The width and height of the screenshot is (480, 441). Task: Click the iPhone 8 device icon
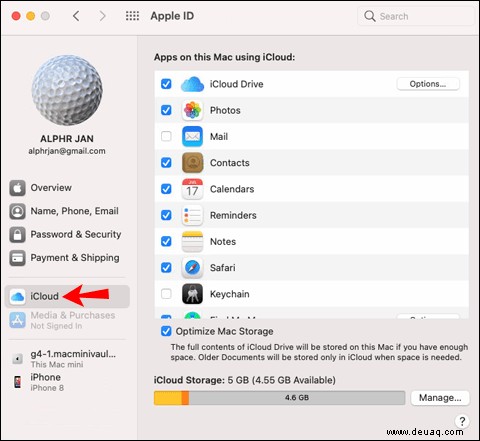tap(17, 382)
